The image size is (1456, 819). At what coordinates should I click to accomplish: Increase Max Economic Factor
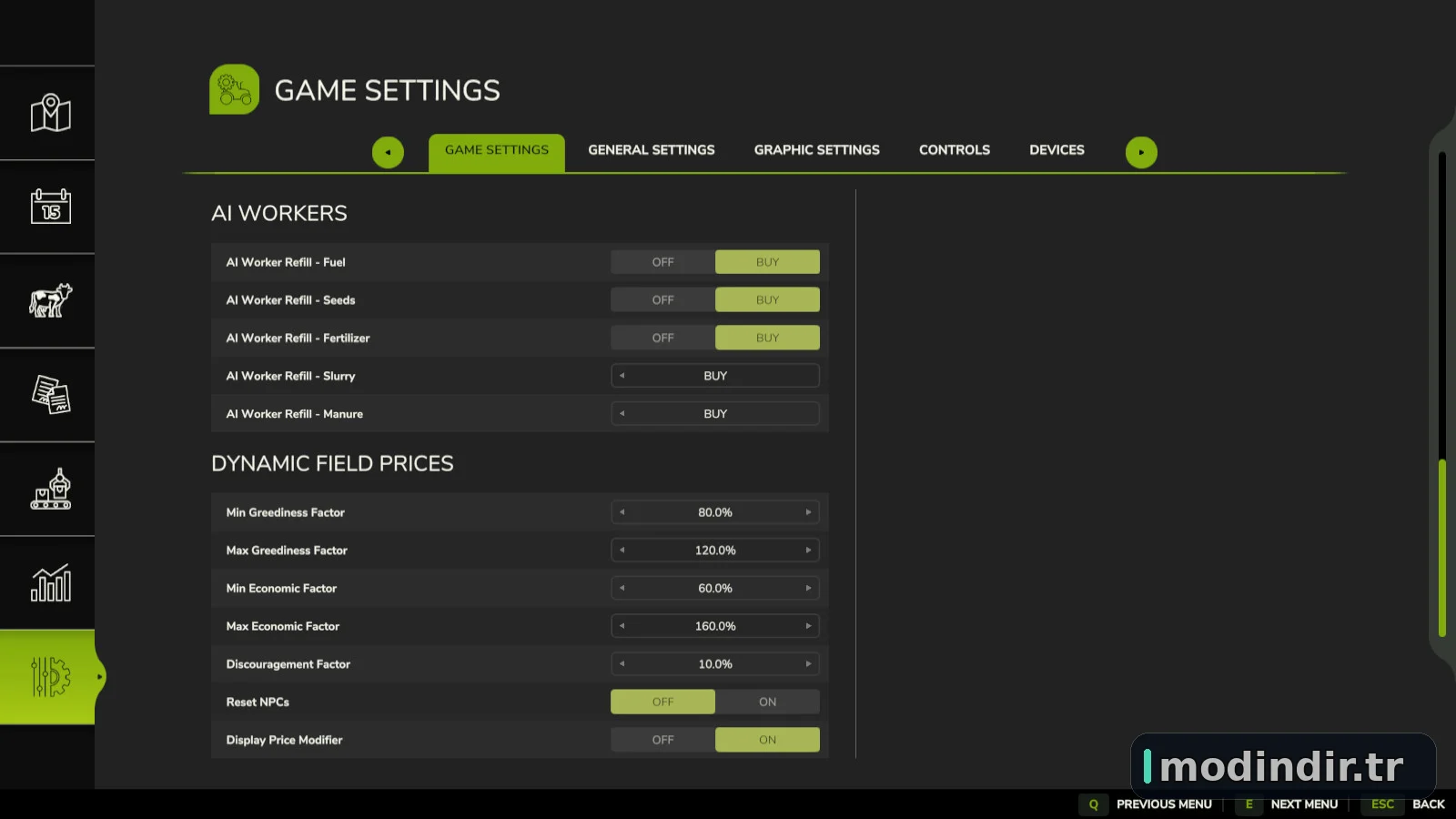(808, 626)
